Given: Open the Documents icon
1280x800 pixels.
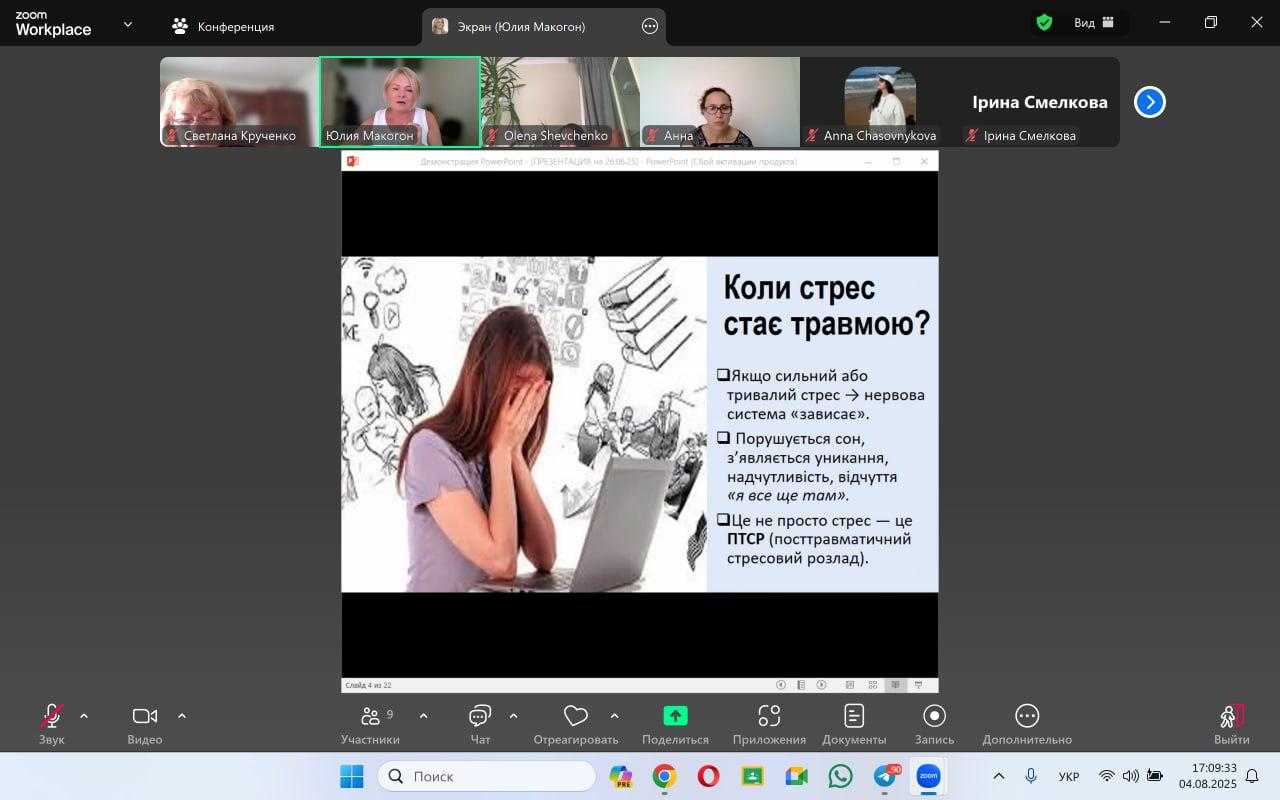Looking at the screenshot, I should tap(854, 716).
